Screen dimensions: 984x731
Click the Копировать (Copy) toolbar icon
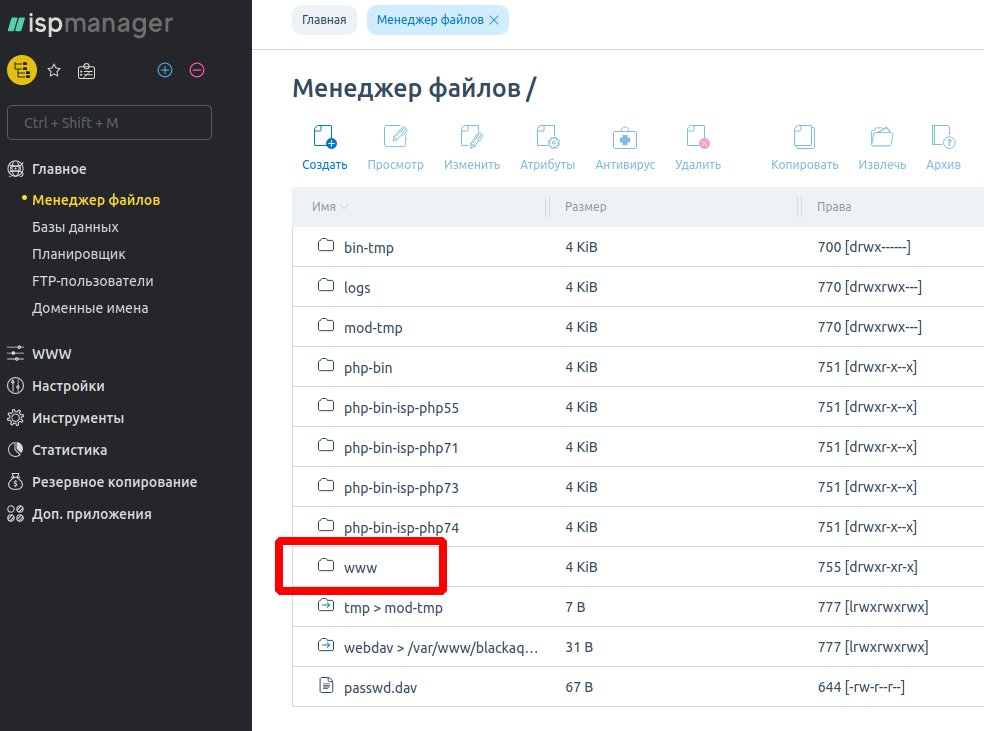tap(804, 138)
